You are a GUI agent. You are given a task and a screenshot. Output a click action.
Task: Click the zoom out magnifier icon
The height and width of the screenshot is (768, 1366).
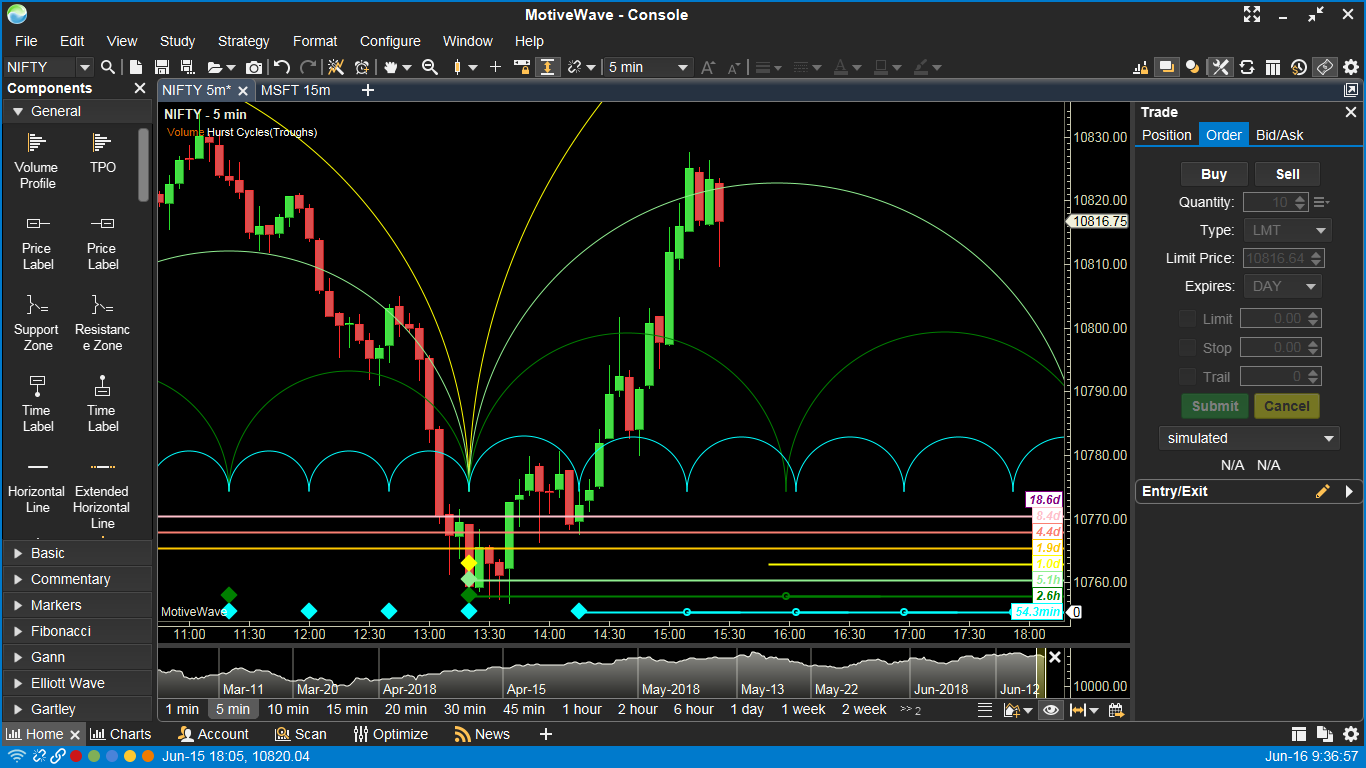(430, 67)
